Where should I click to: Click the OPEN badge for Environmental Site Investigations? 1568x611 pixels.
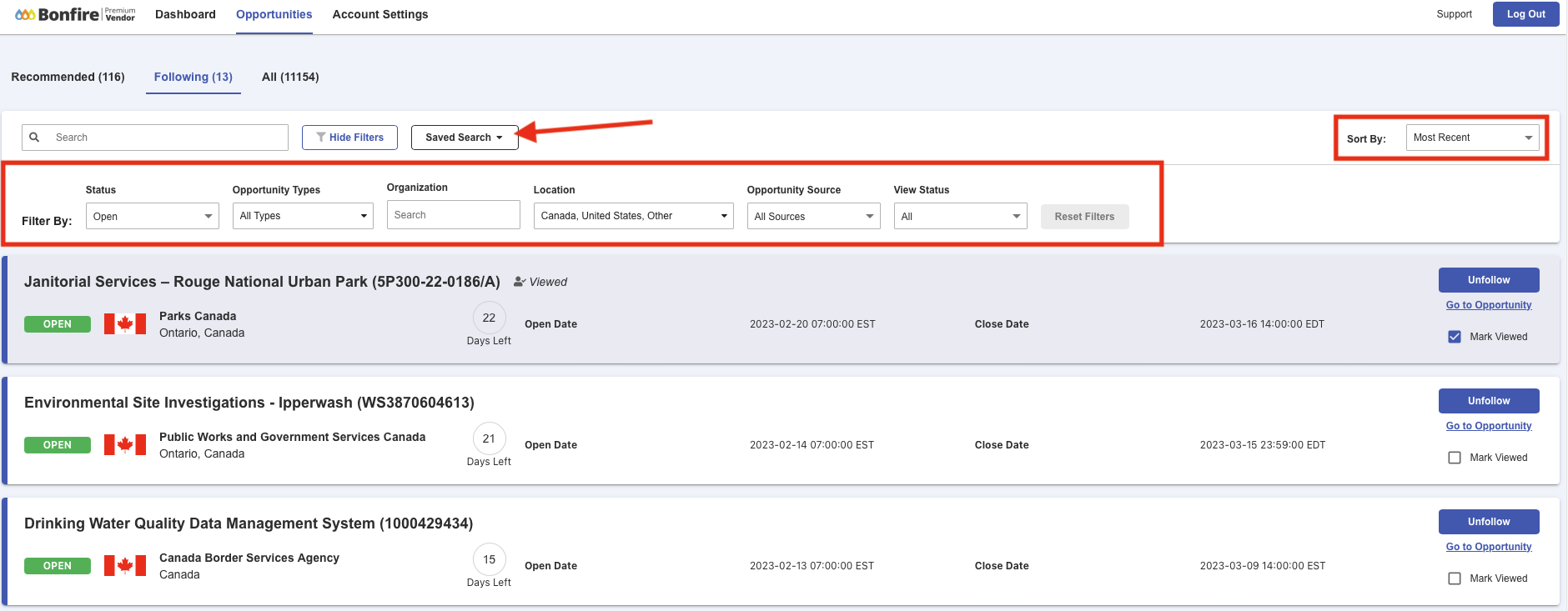click(58, 445)
